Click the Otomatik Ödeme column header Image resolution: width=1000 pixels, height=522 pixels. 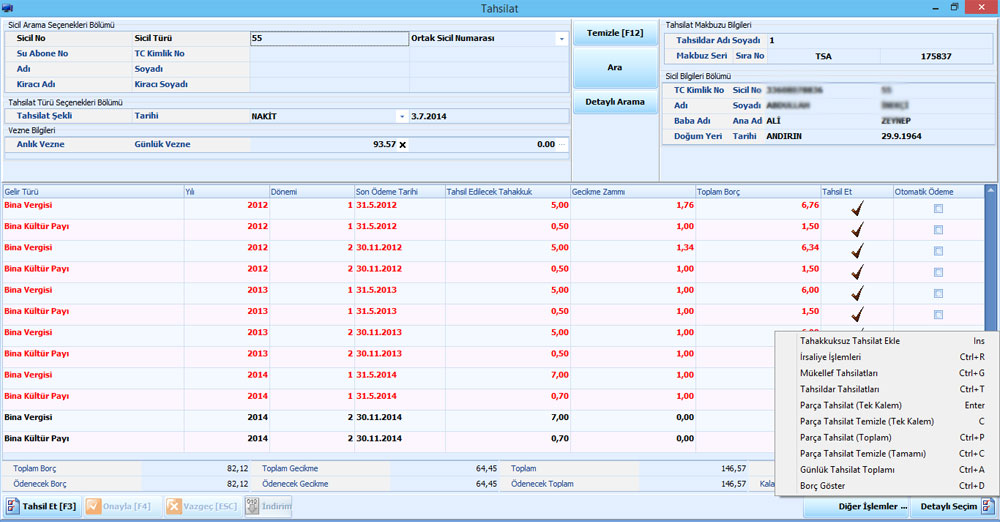tap(938, 191)
